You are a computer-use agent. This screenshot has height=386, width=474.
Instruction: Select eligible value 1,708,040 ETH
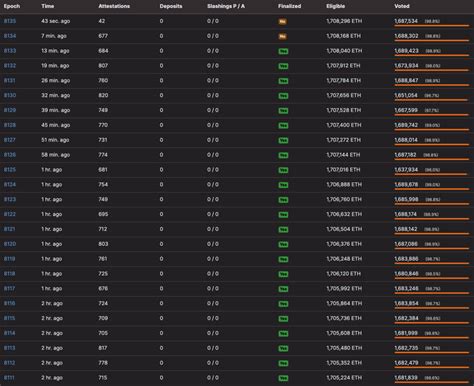click(x=344, y=51)
